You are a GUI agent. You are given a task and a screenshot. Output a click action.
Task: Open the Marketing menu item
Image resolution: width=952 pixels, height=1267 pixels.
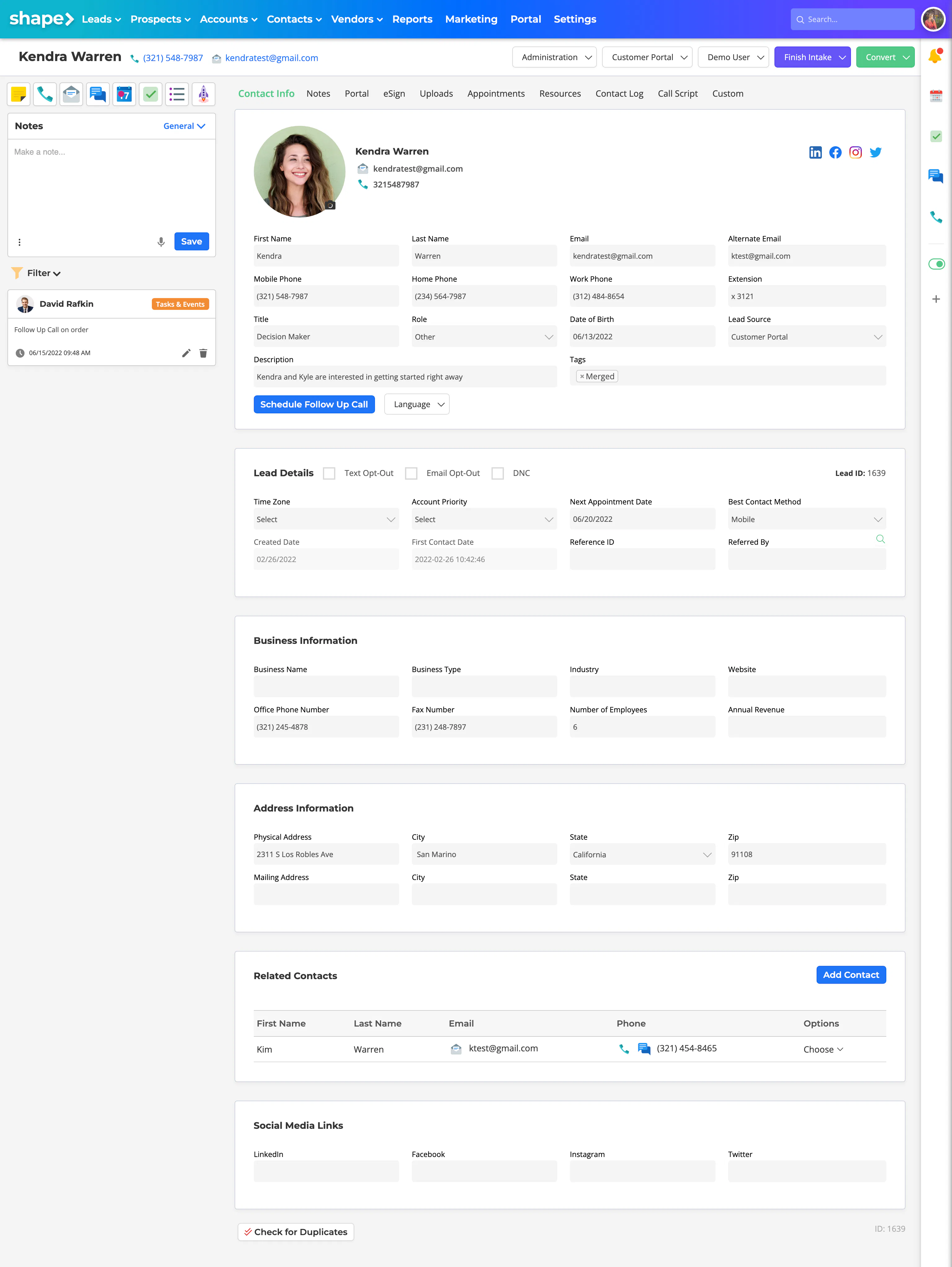point(471,19)
